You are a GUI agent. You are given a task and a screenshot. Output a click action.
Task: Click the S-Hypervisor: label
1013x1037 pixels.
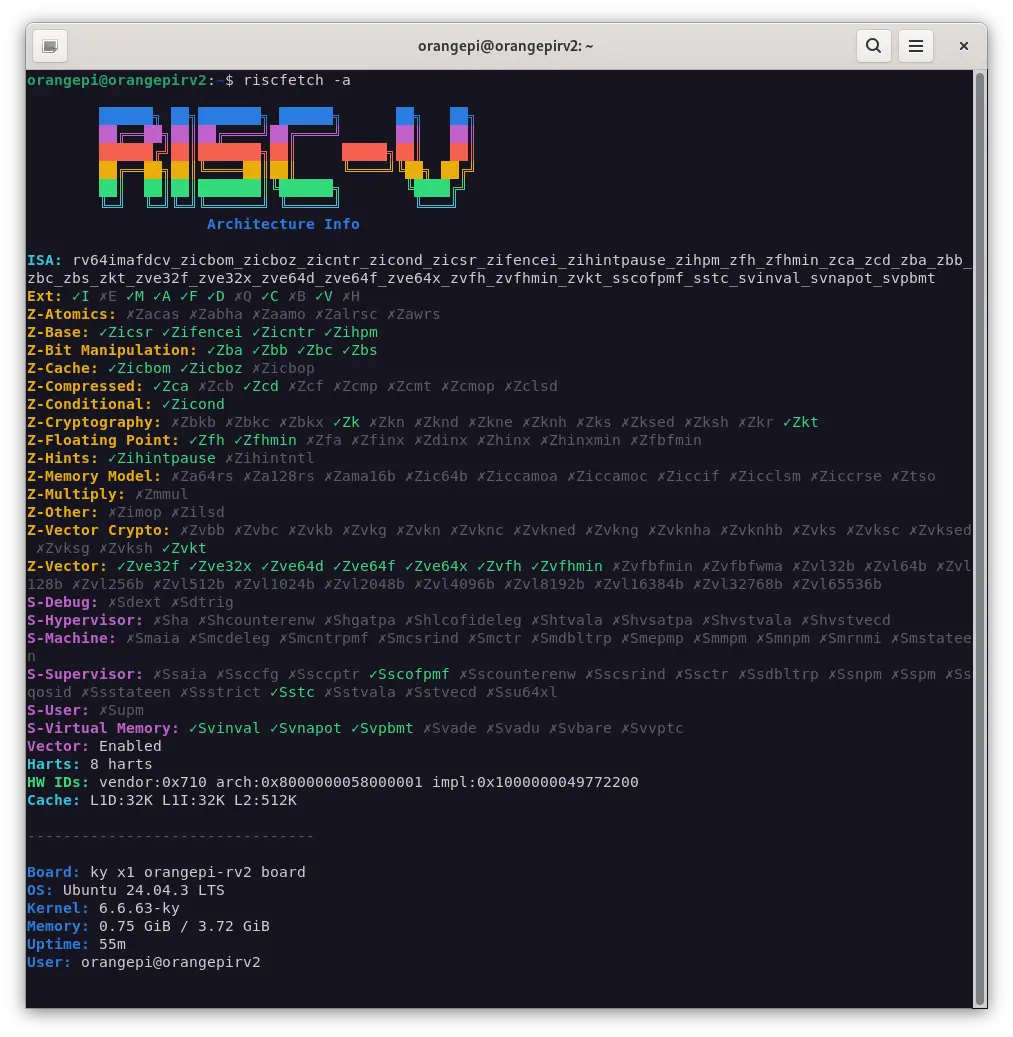point(85,620)
